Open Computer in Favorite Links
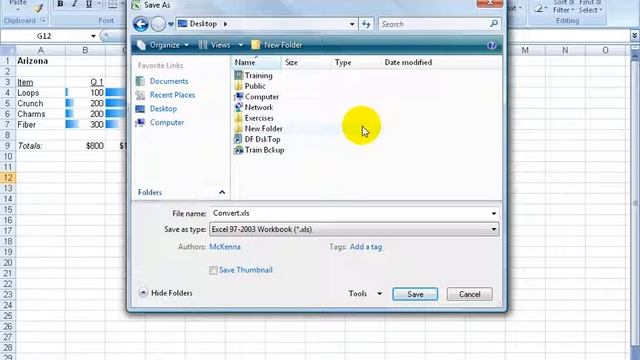 coord(167,122)
